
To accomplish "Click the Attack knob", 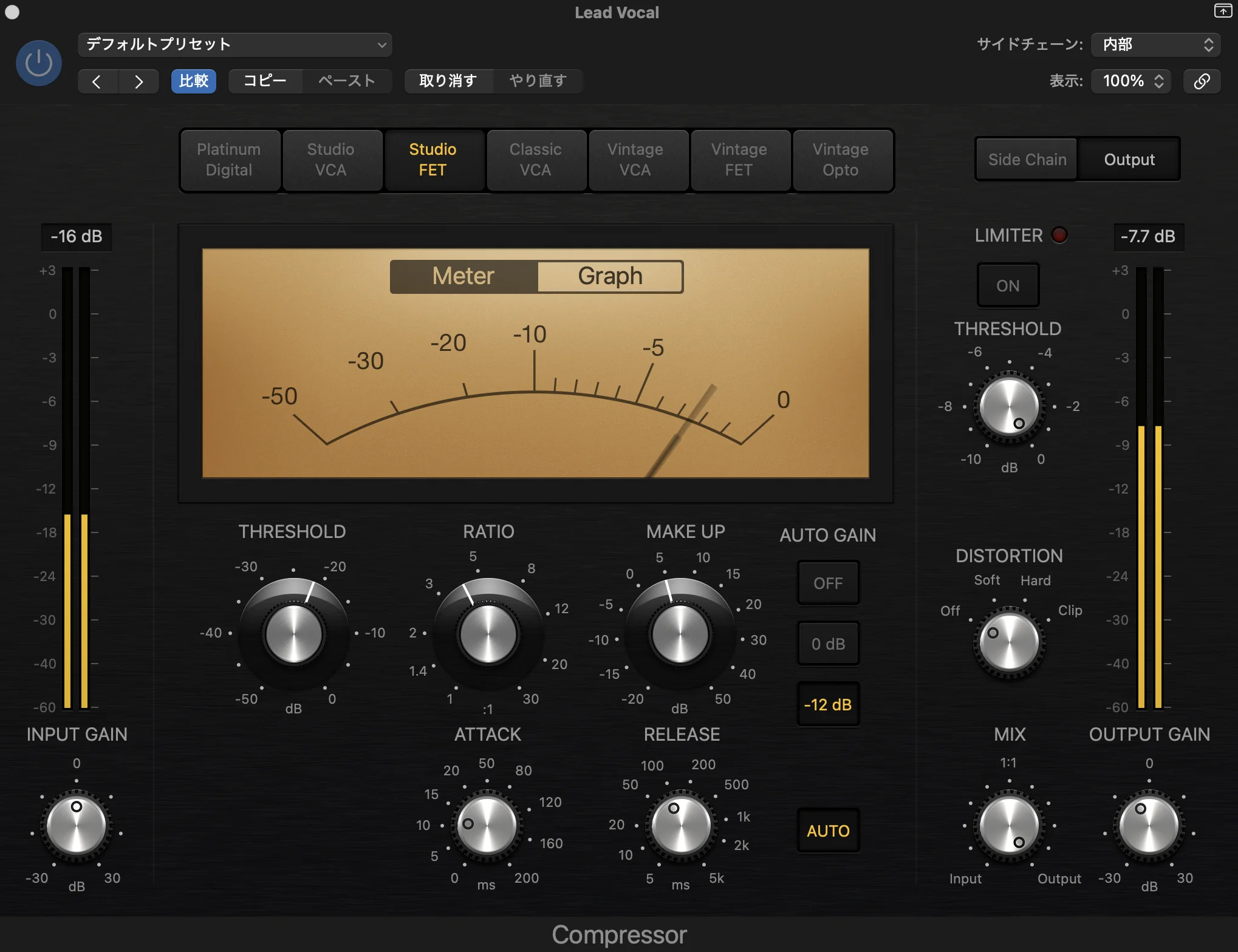I will 487,826.
